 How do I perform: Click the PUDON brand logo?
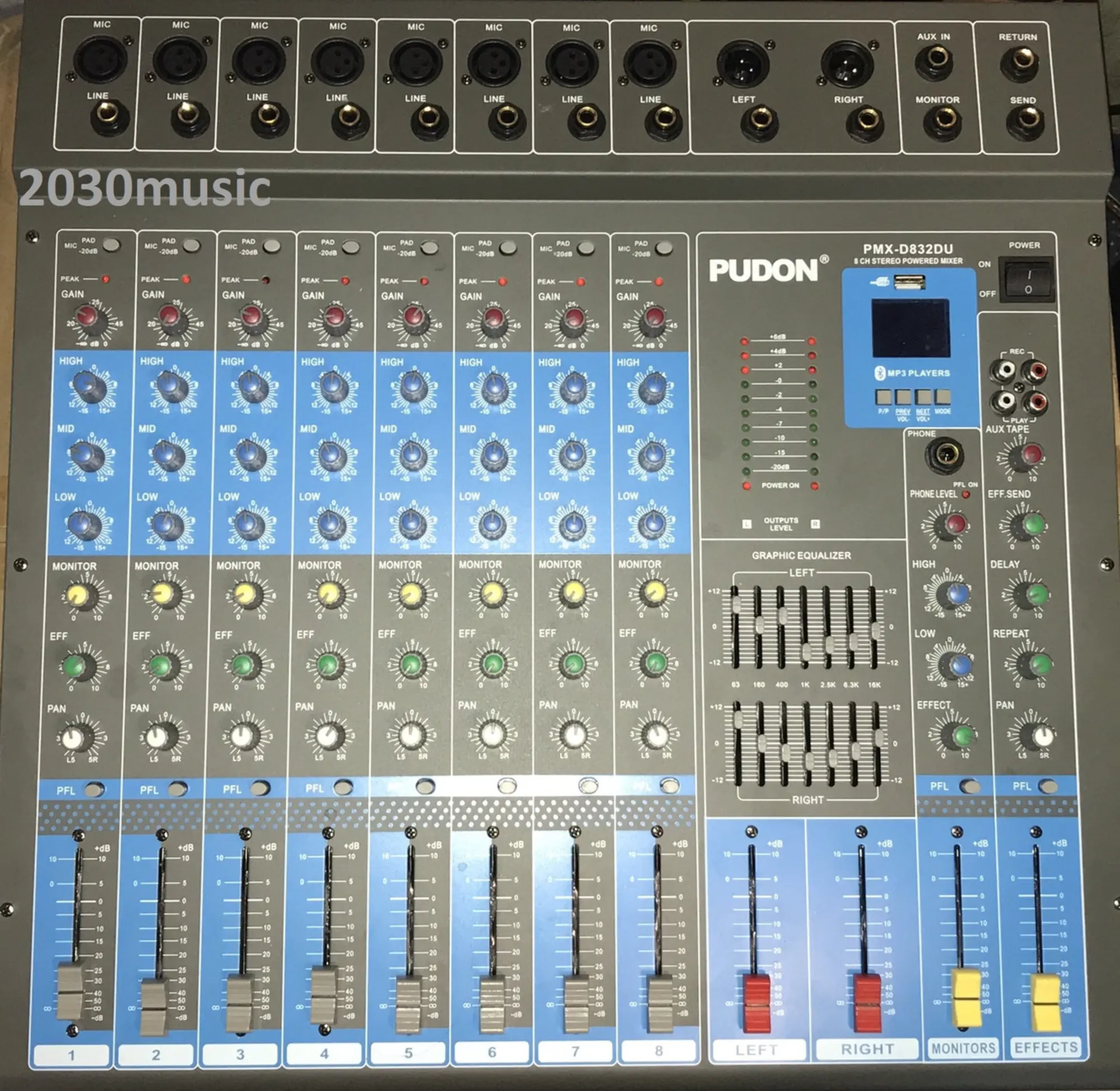click(769, 269)
